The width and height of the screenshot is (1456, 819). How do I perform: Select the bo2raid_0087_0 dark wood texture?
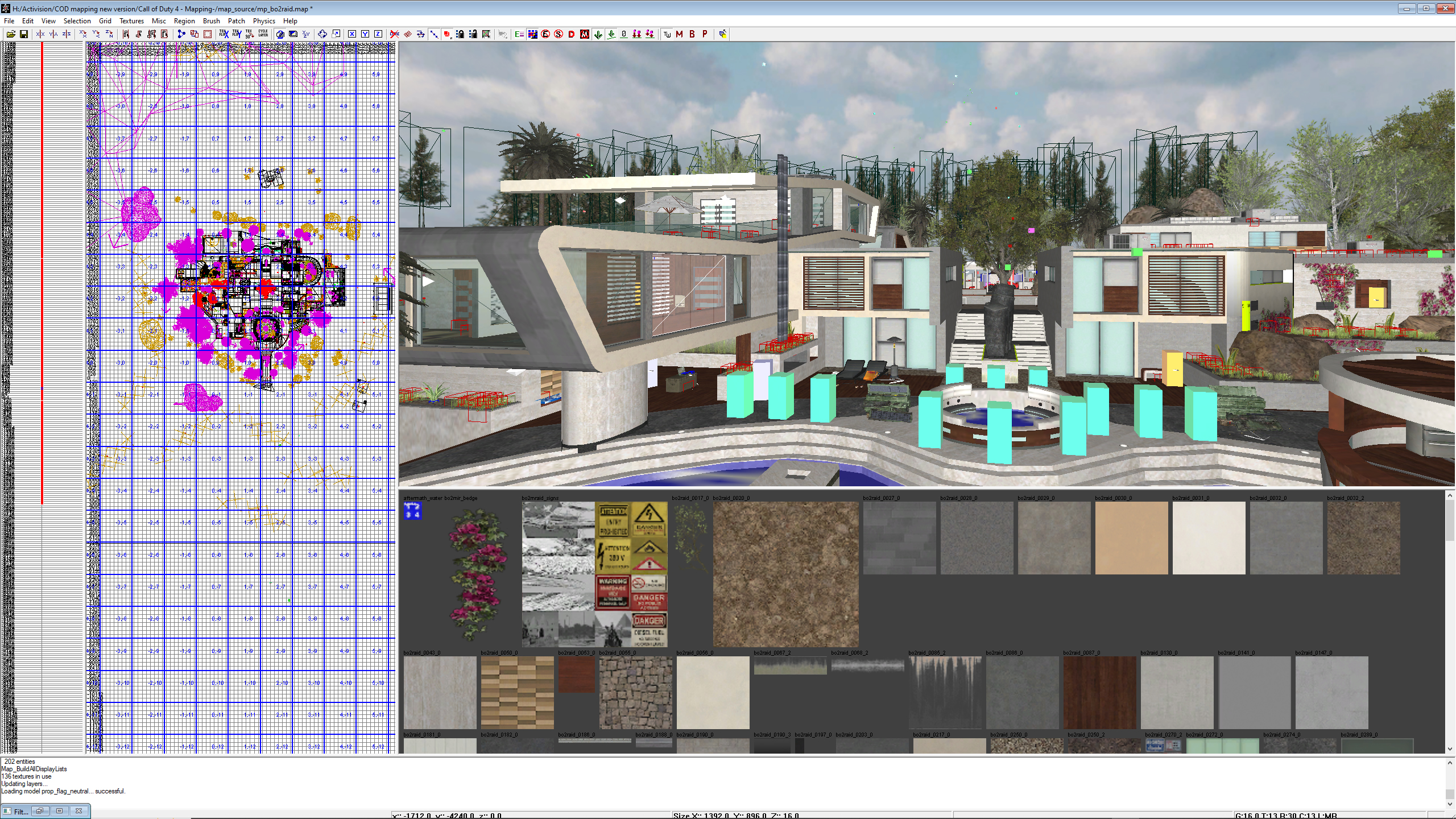(1099, 693)
